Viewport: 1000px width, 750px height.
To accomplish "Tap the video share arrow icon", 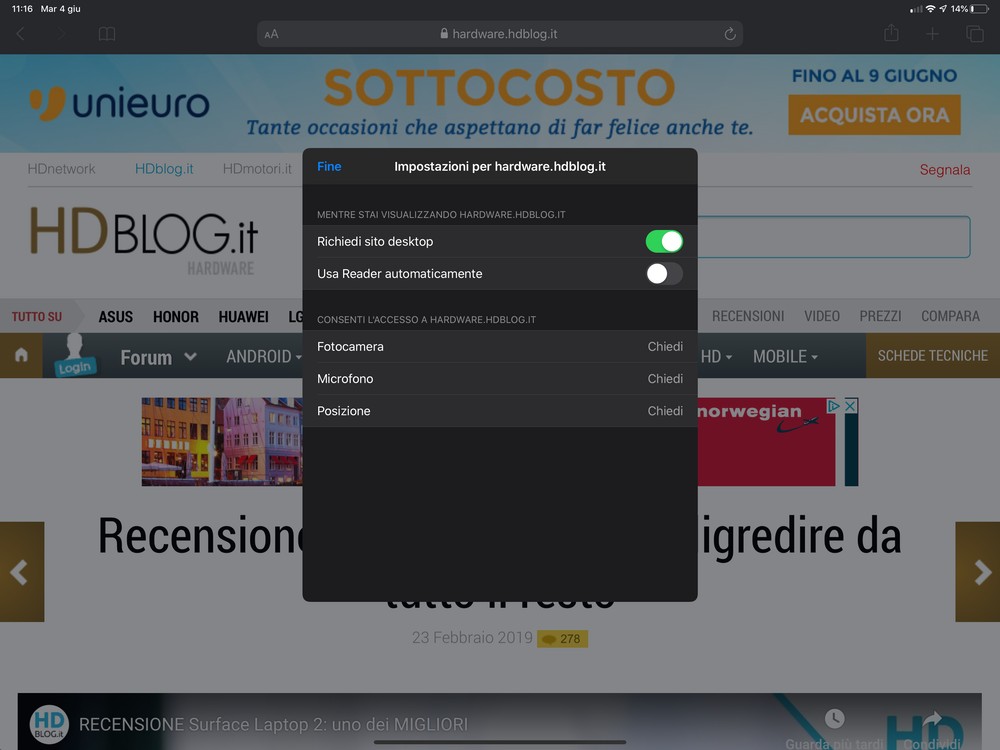I will point(932,720).
